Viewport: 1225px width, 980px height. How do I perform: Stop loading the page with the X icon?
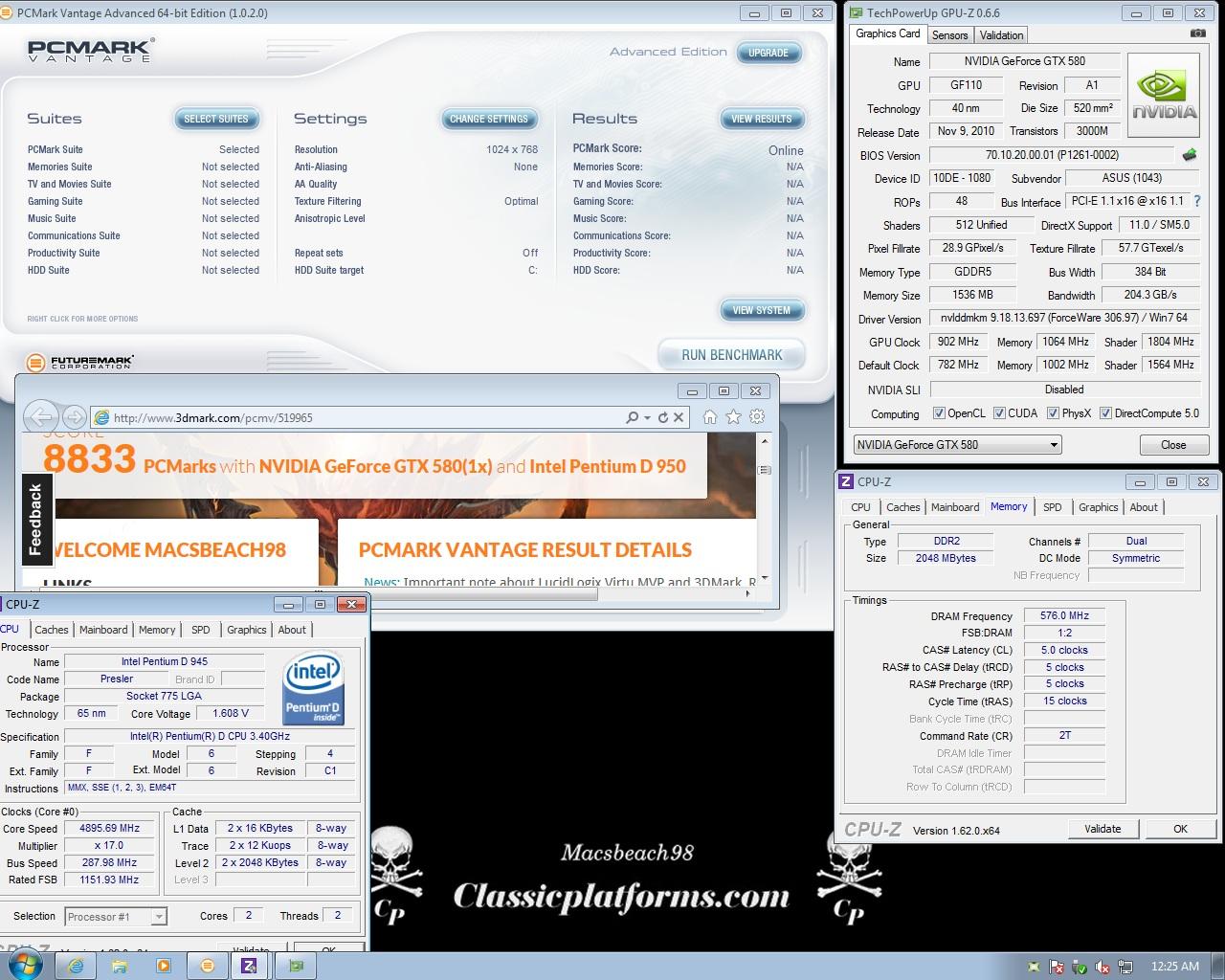tap(679, 417)
